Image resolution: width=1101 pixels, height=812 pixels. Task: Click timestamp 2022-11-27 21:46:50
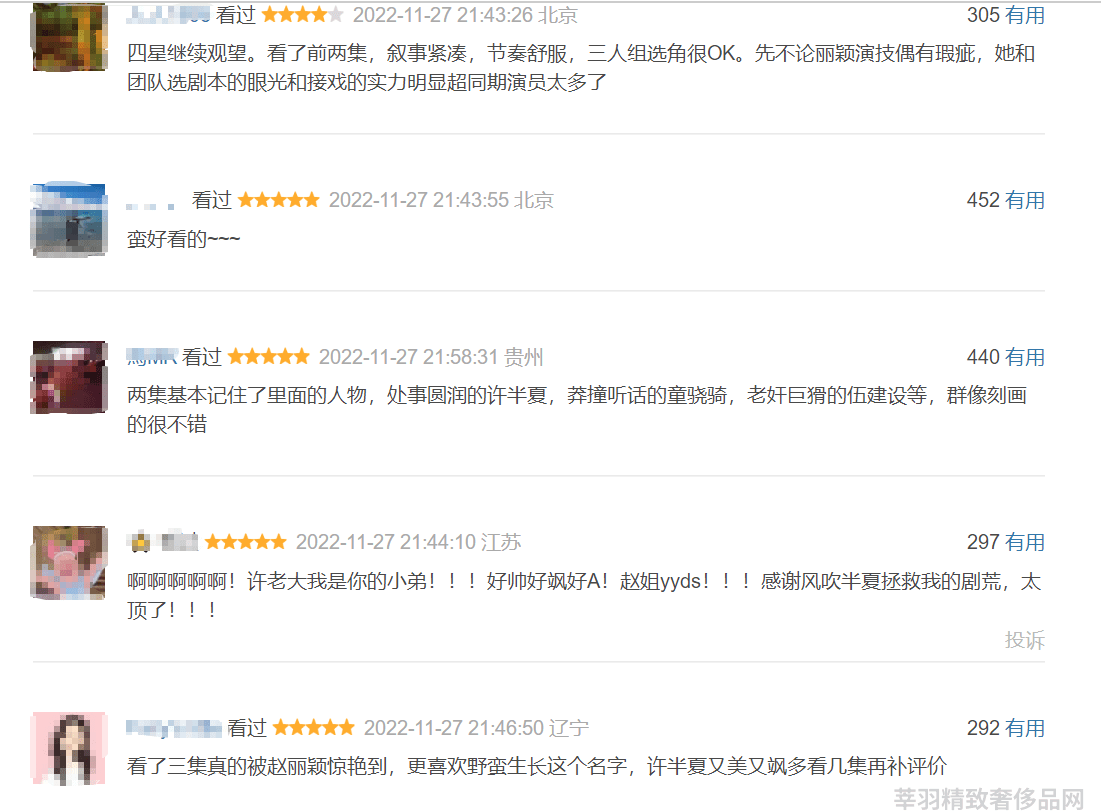coord(454,728)
